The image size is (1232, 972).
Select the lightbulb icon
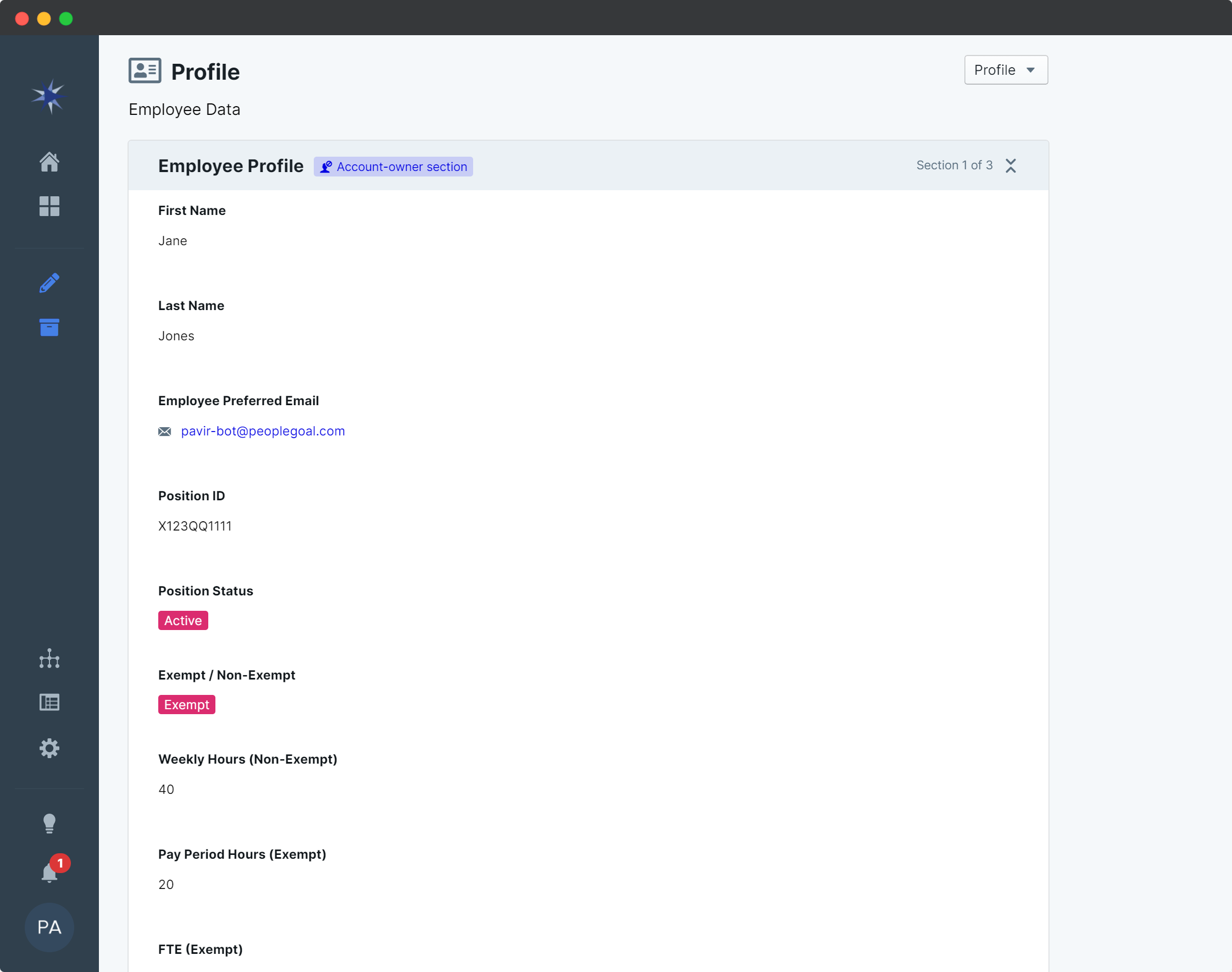49,823
